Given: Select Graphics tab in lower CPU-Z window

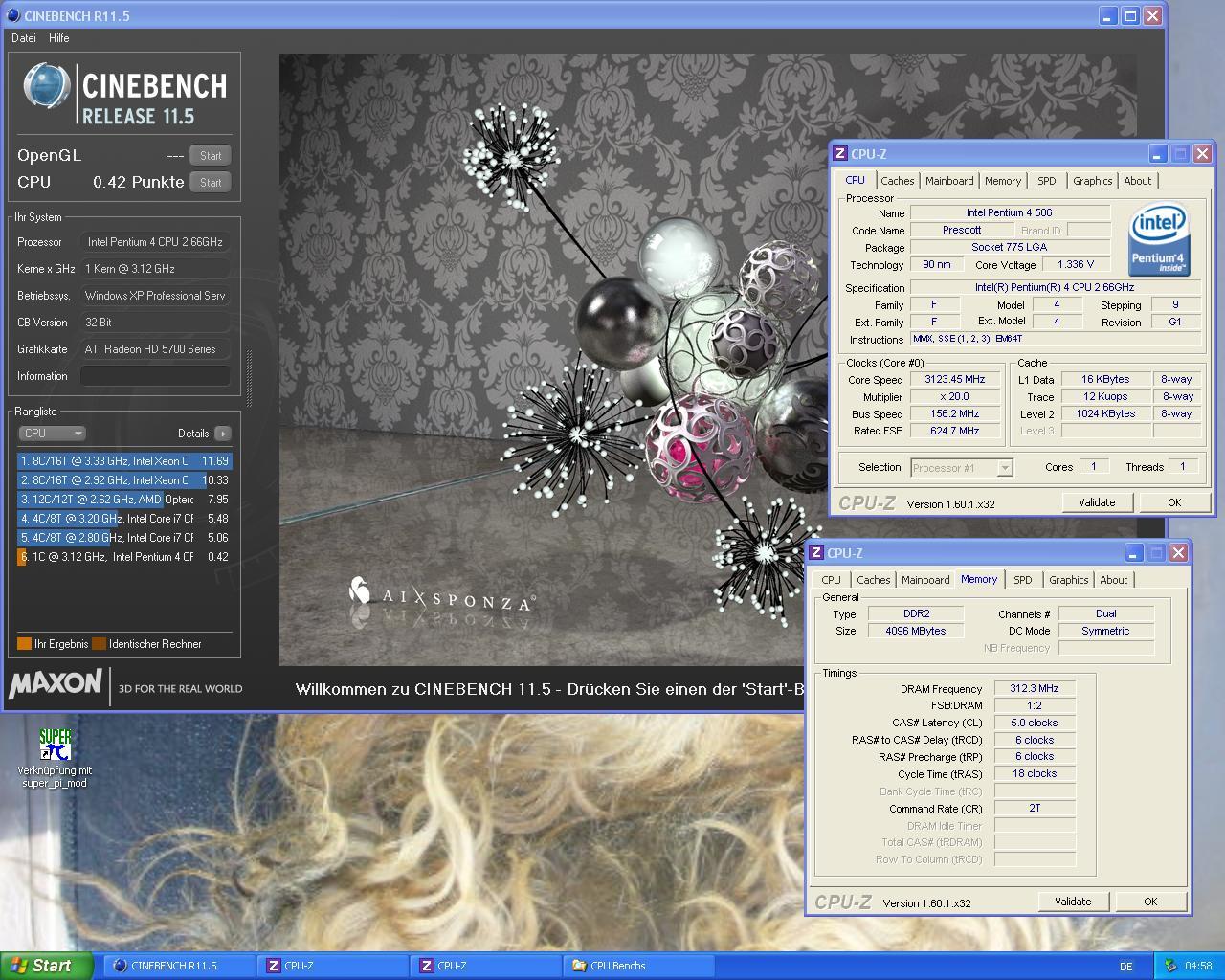Looking at the screenshot, I should [x=1069, y=580].
